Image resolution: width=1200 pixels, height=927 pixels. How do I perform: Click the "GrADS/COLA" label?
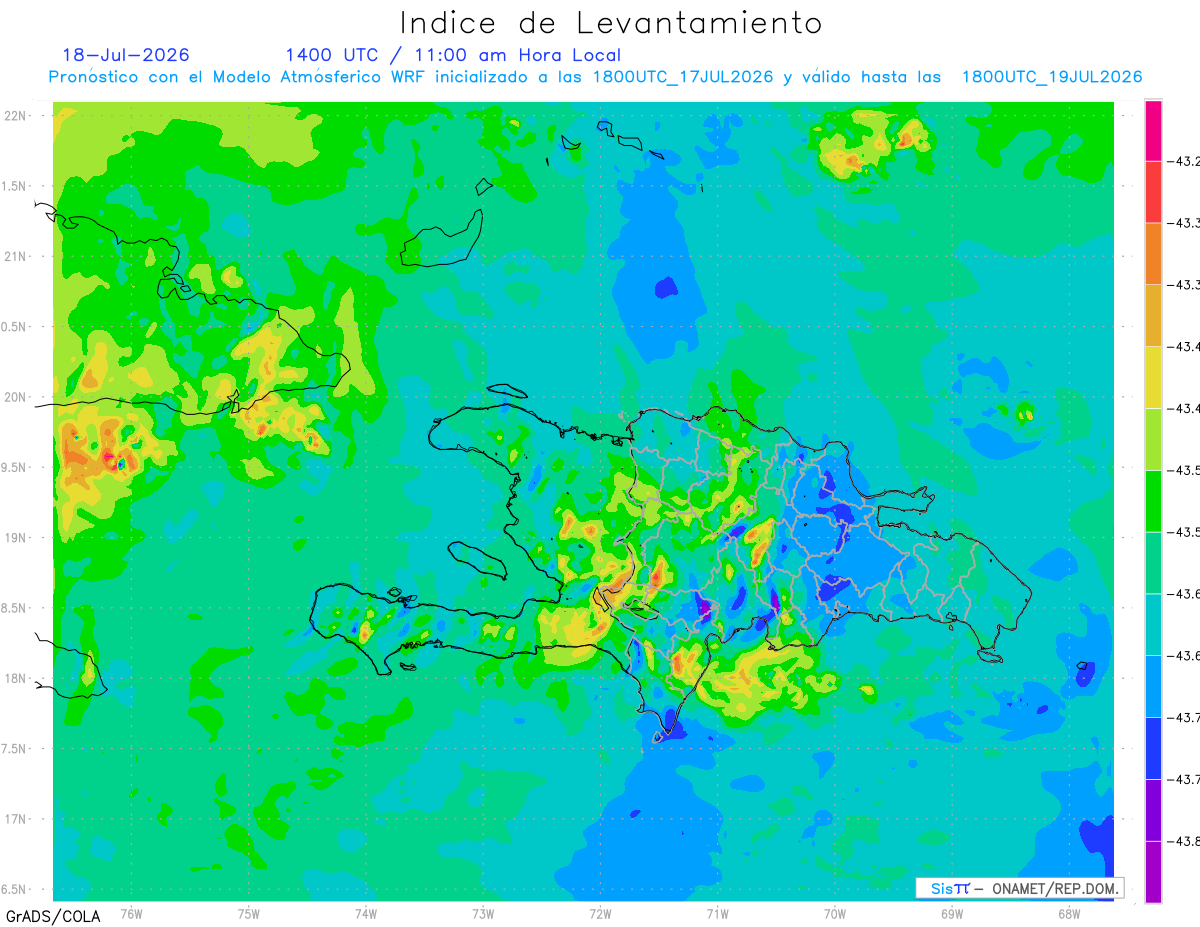click(53, 916)
